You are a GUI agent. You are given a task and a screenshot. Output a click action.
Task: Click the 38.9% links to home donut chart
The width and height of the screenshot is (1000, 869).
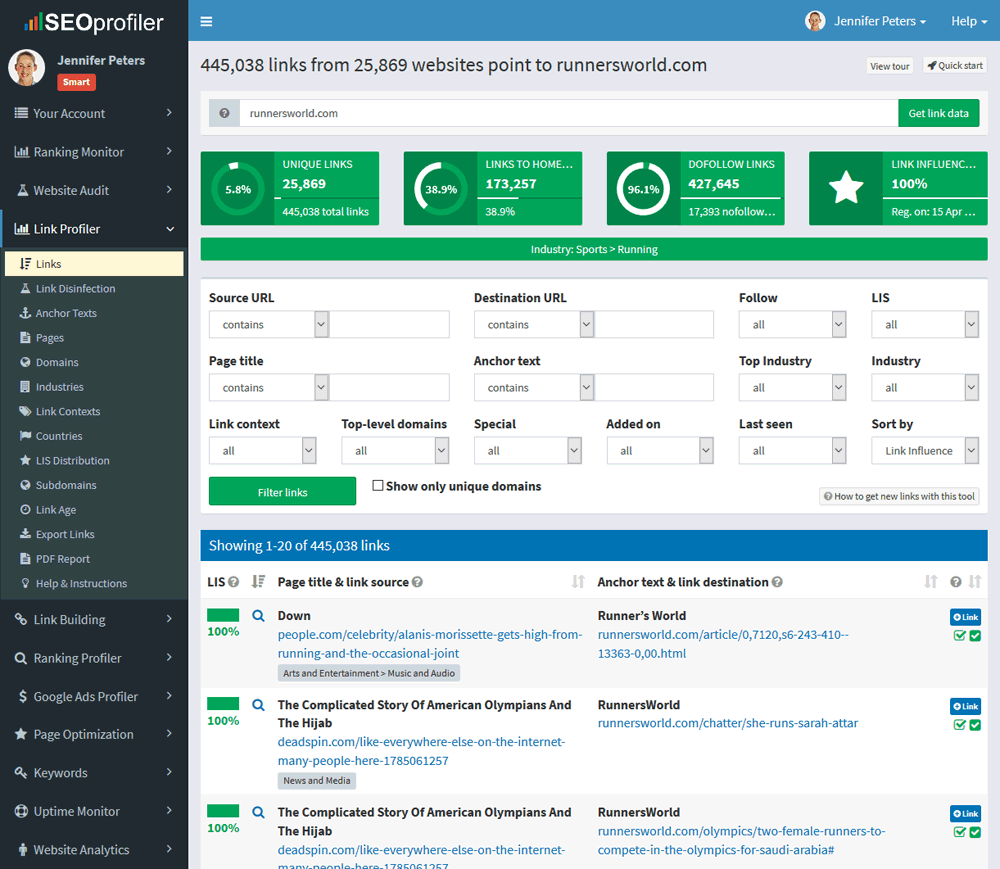[x=441, y=189]
